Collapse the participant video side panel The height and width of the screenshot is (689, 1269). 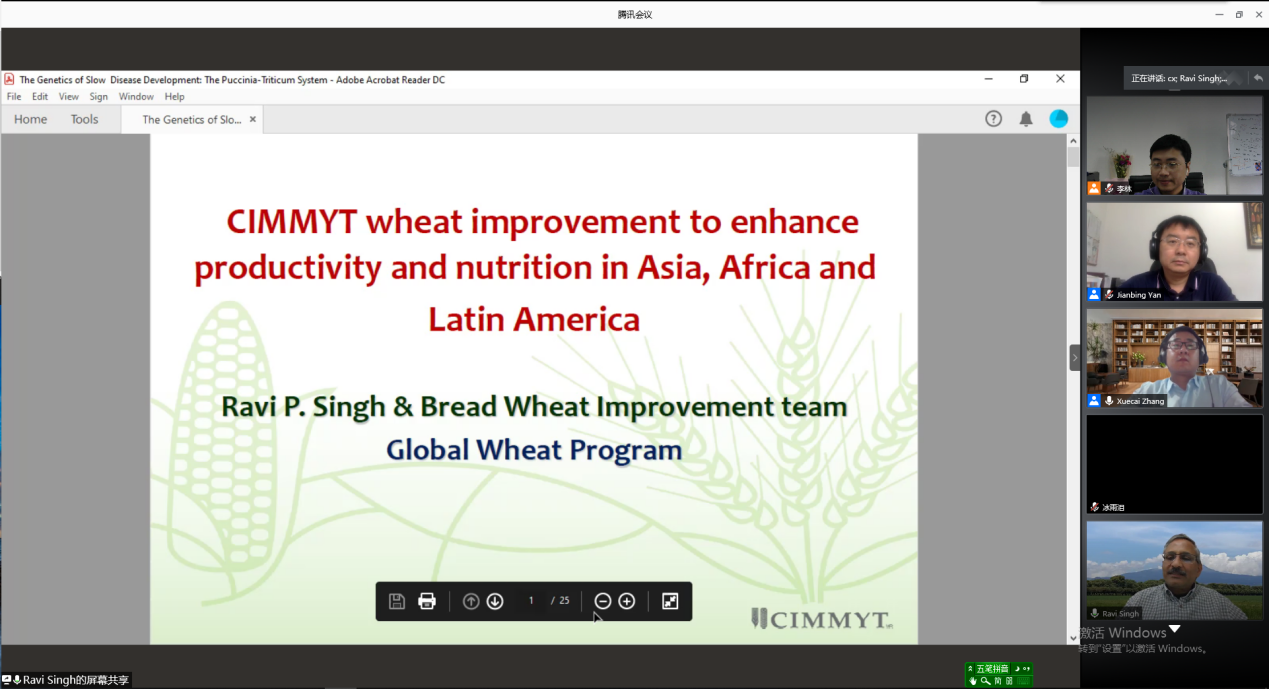[x=1075, y=357]
